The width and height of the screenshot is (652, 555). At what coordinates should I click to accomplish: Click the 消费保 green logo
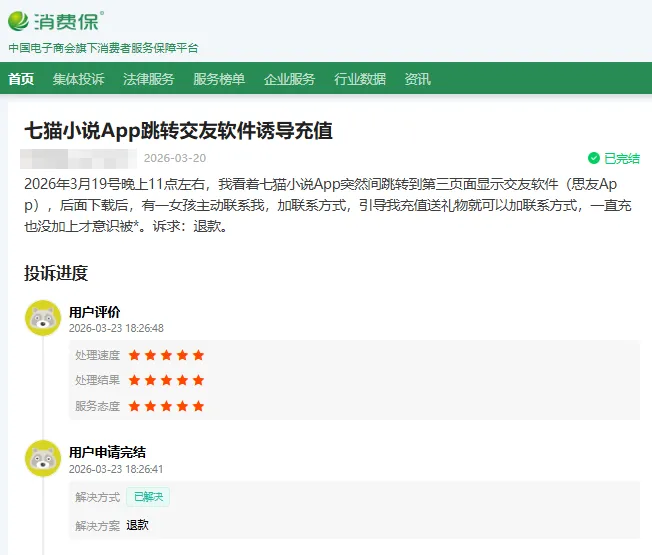coord(56,21)
